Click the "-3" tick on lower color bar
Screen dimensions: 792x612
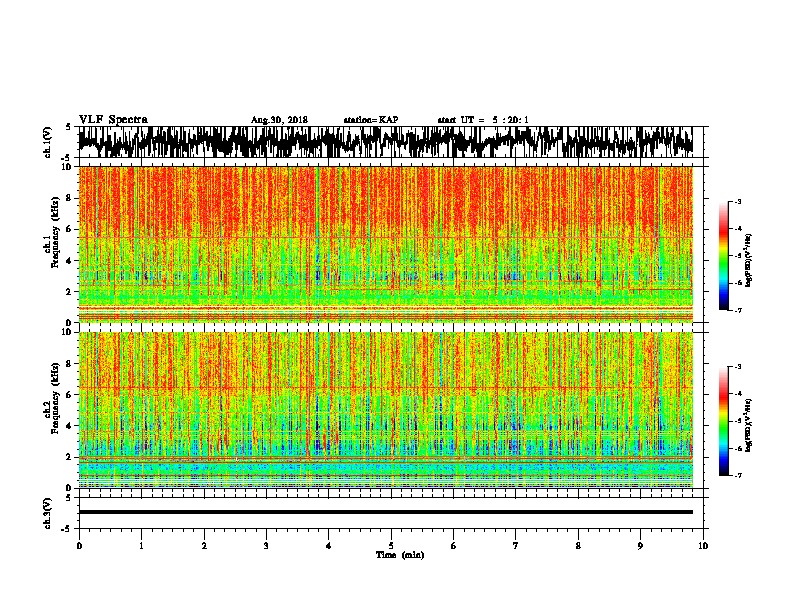point(738,367)
